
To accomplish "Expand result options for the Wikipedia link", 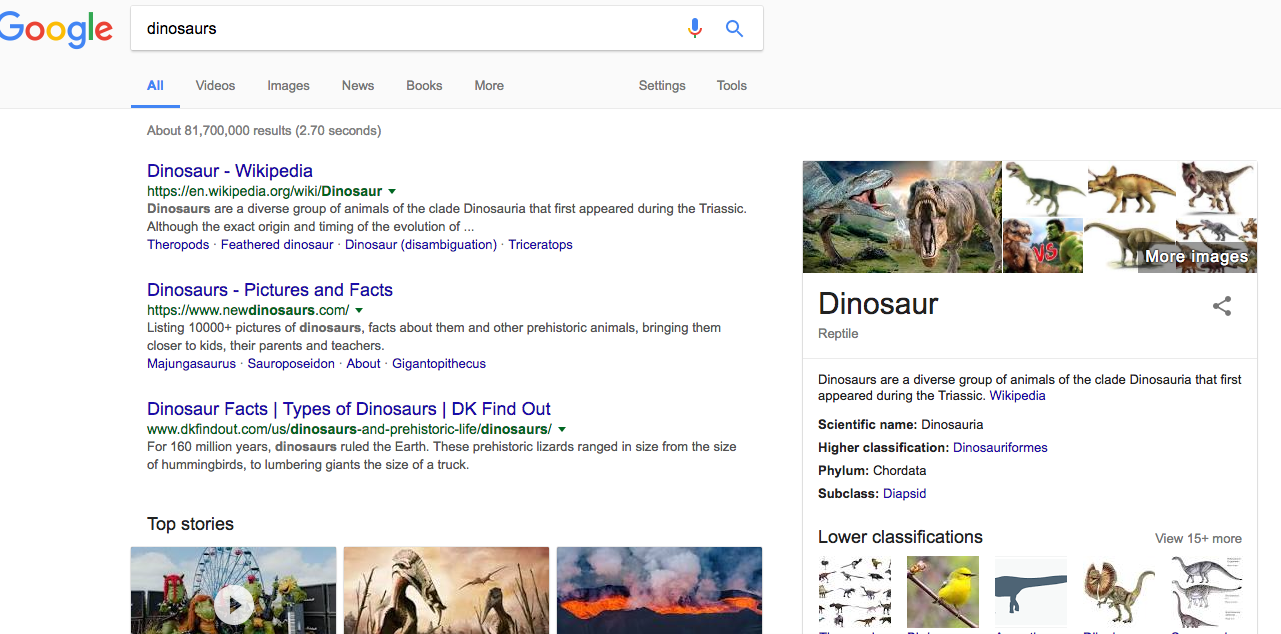I will 392,191.
